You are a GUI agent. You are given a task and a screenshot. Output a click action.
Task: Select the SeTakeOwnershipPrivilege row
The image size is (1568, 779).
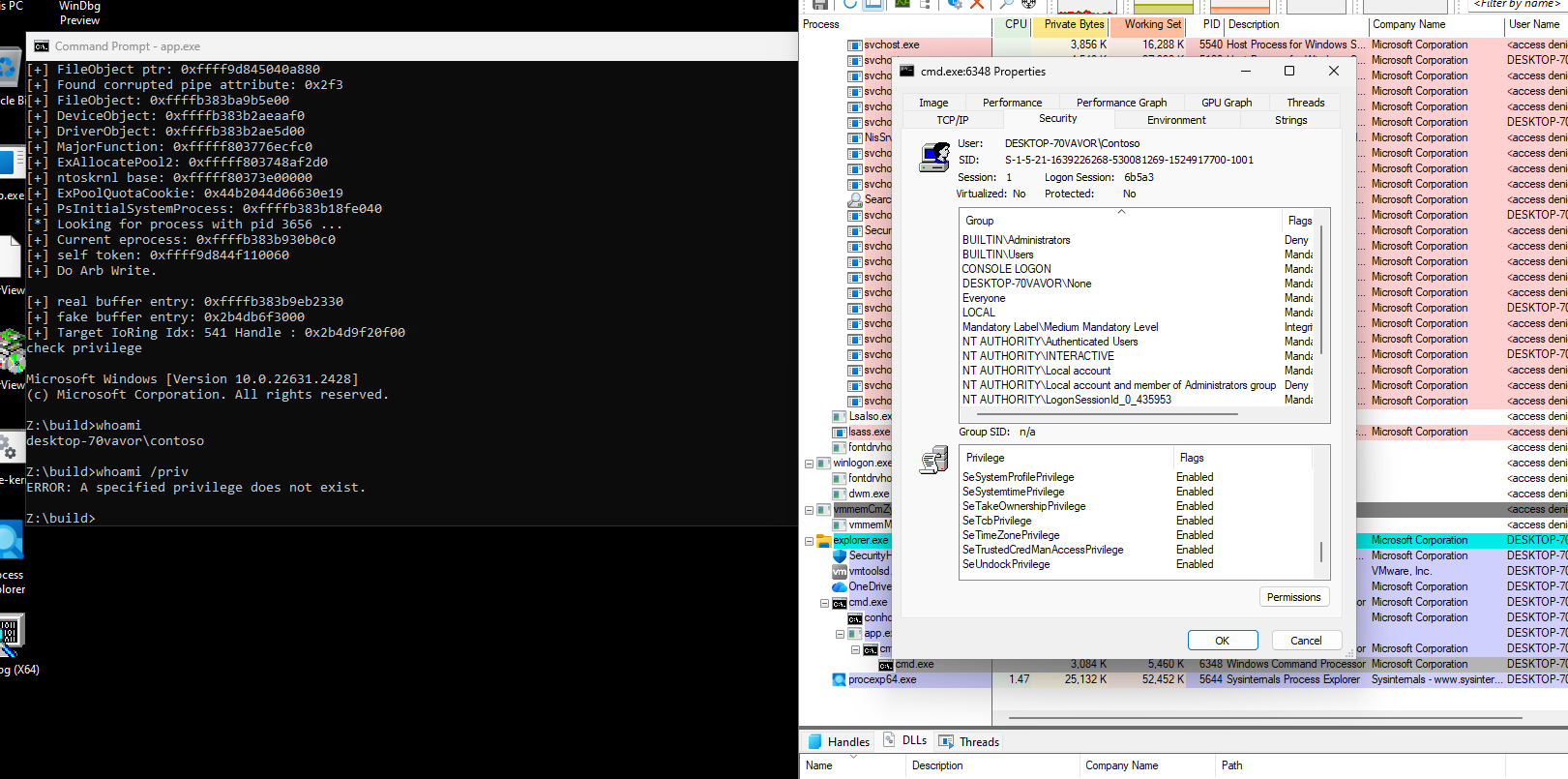(1136, 506)
